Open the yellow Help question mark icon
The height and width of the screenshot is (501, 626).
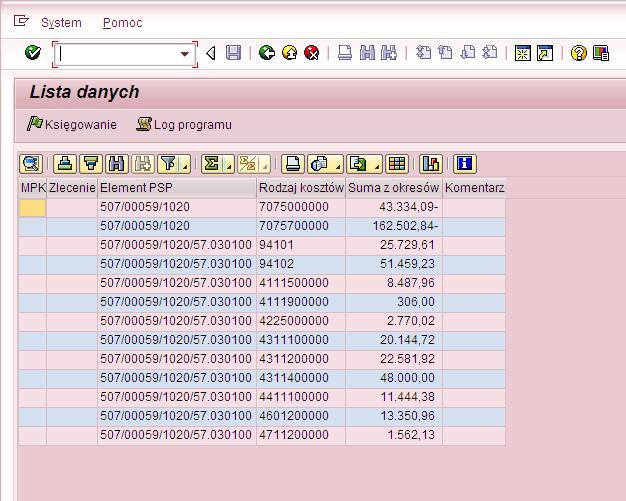pyautogui.click(x=578, y=53)
